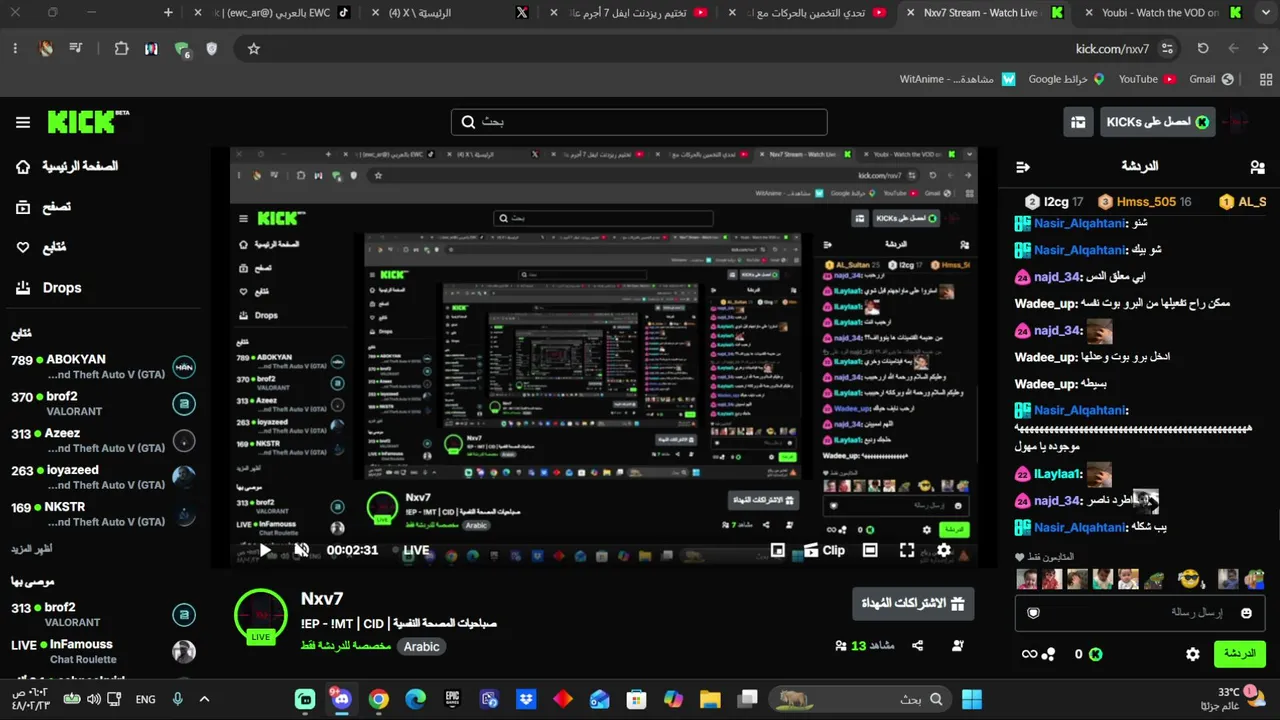Open the Windows Start menu

click(971, 699)
